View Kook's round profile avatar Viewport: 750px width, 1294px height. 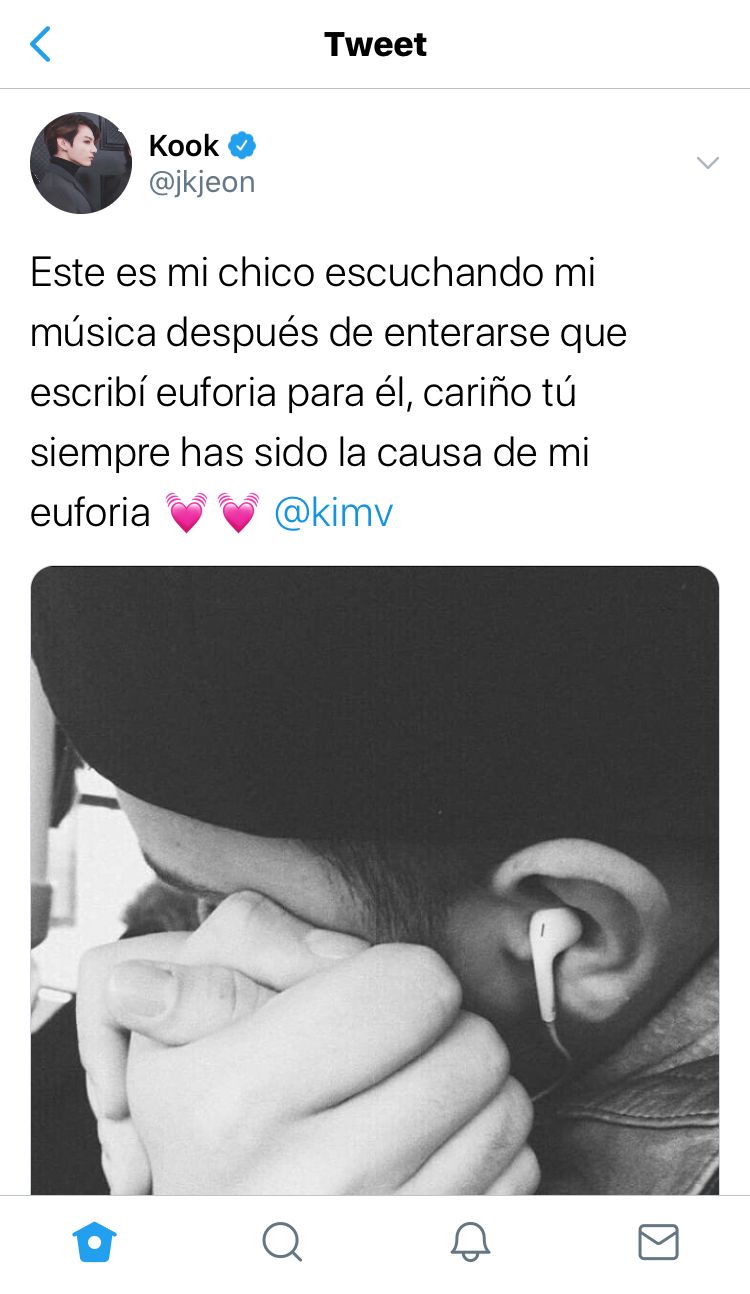[81, 163]
